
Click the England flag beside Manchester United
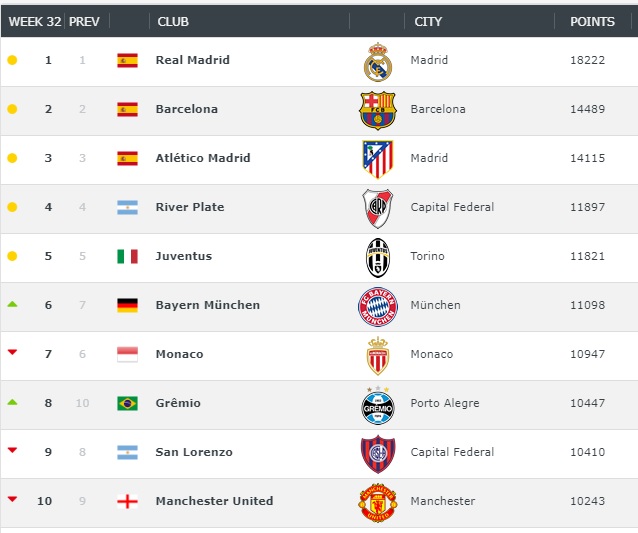(127, 501)
